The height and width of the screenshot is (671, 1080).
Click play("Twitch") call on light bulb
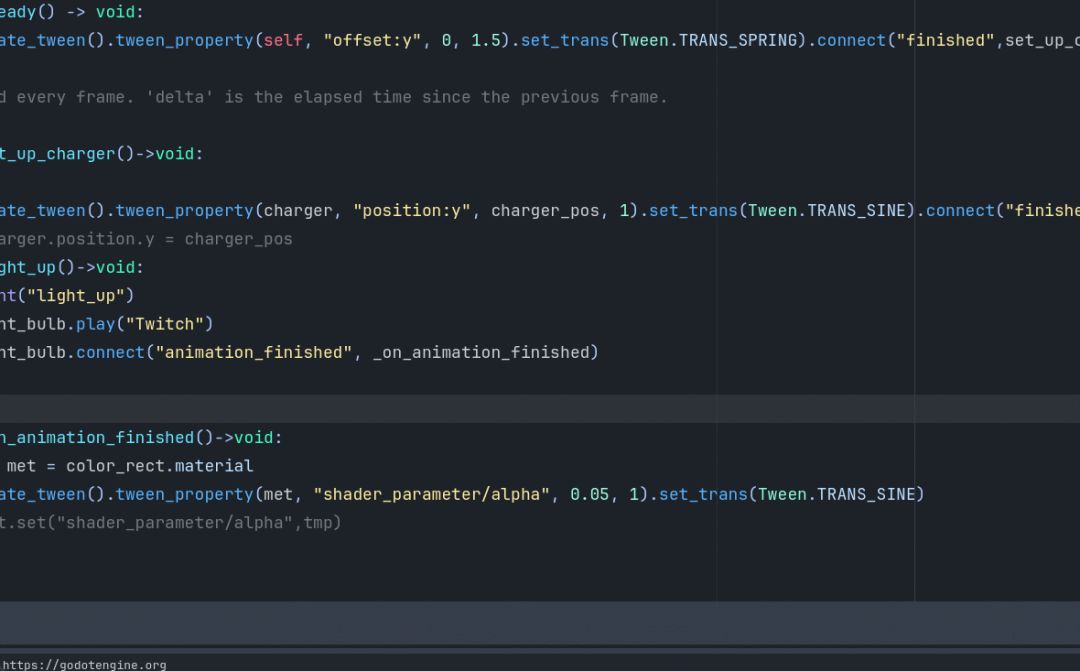pyautogui.click(x=144, y=324)
